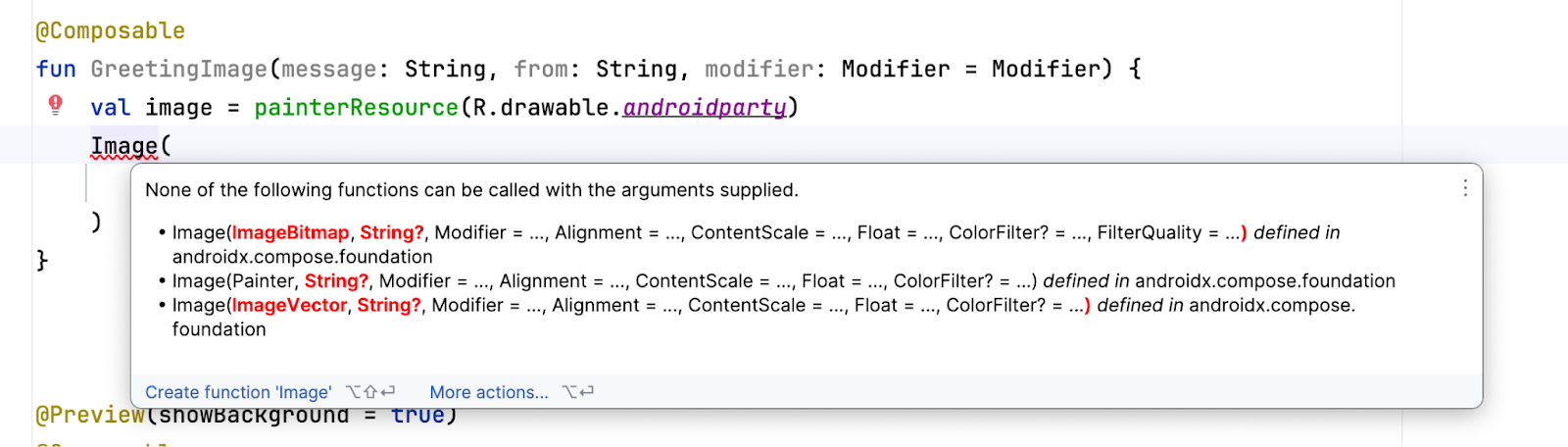Open the tooltip's three-dot options menu

click(x=1465, y=188)
